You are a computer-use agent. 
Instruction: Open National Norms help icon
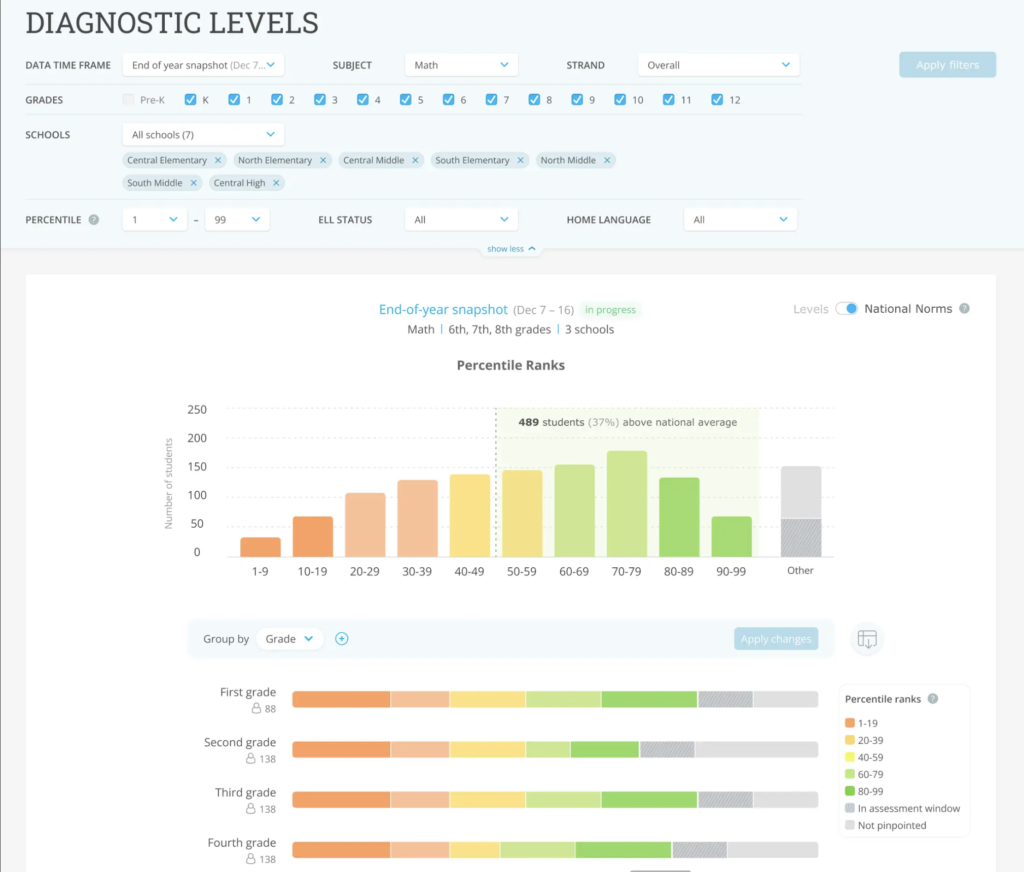pyautogui.click(x=964, y=308)
